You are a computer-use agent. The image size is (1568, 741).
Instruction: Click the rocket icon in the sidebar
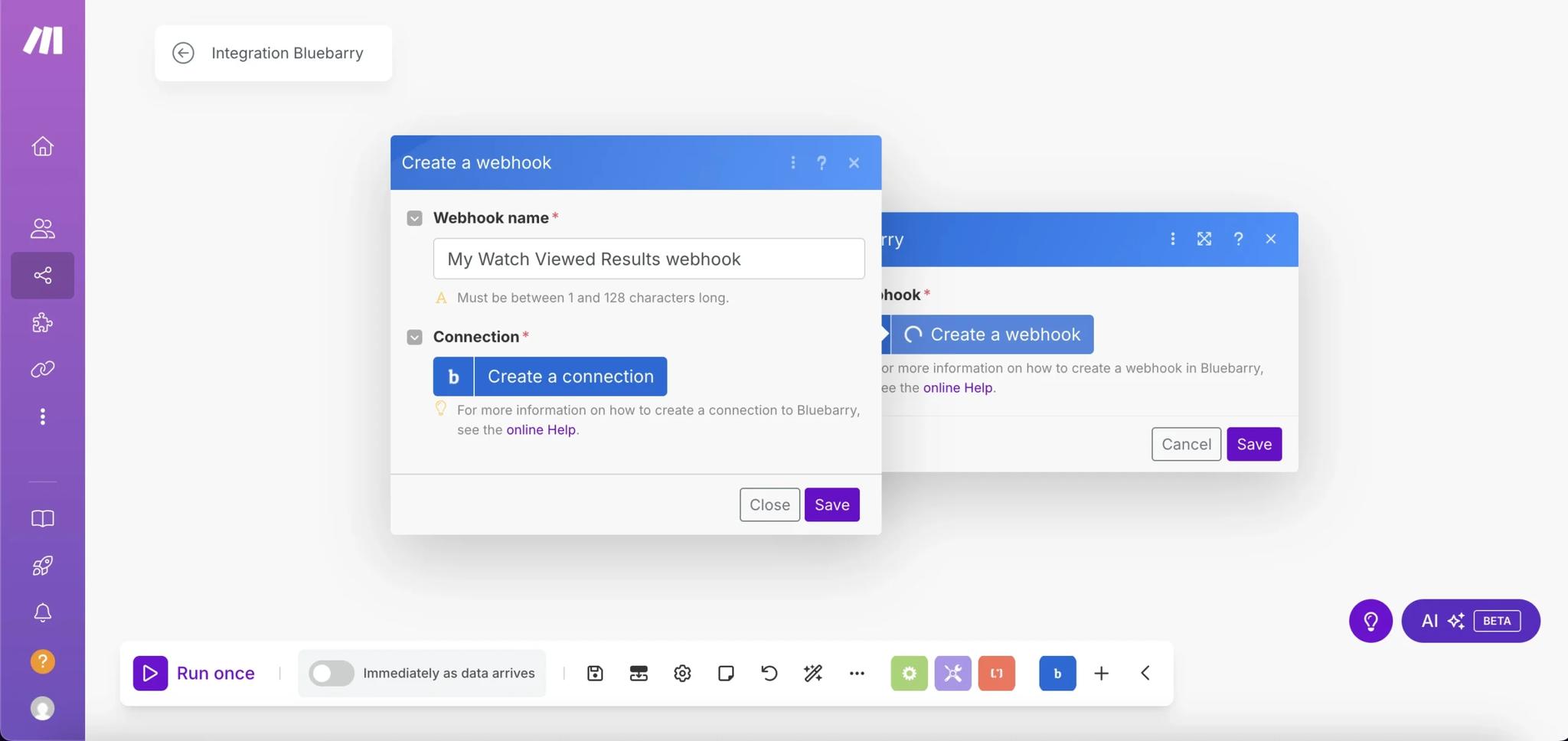click(43, 566)
